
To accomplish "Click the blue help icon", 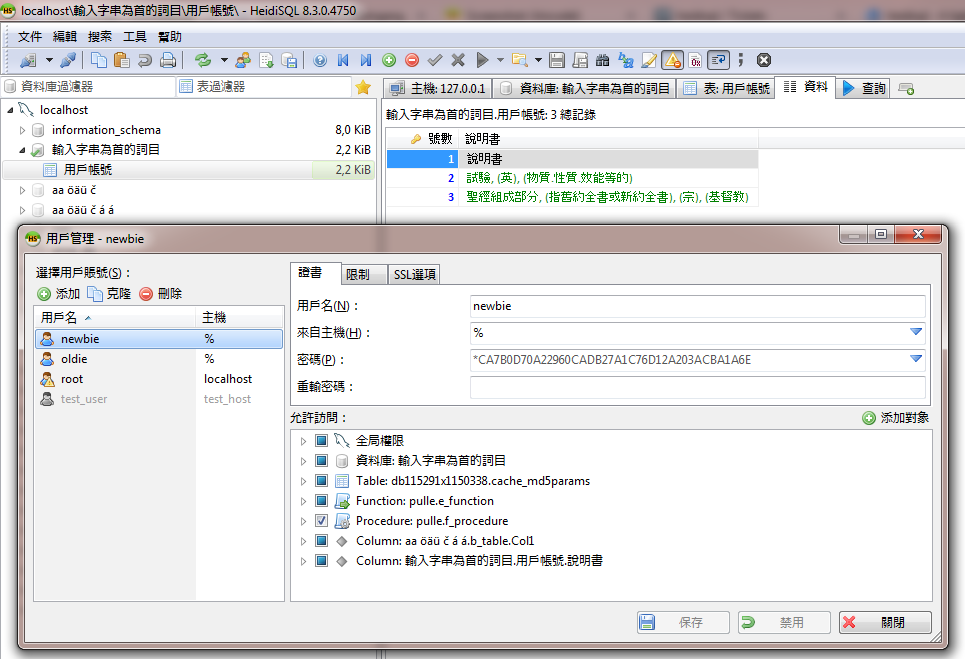I will [x=320, y=60].
